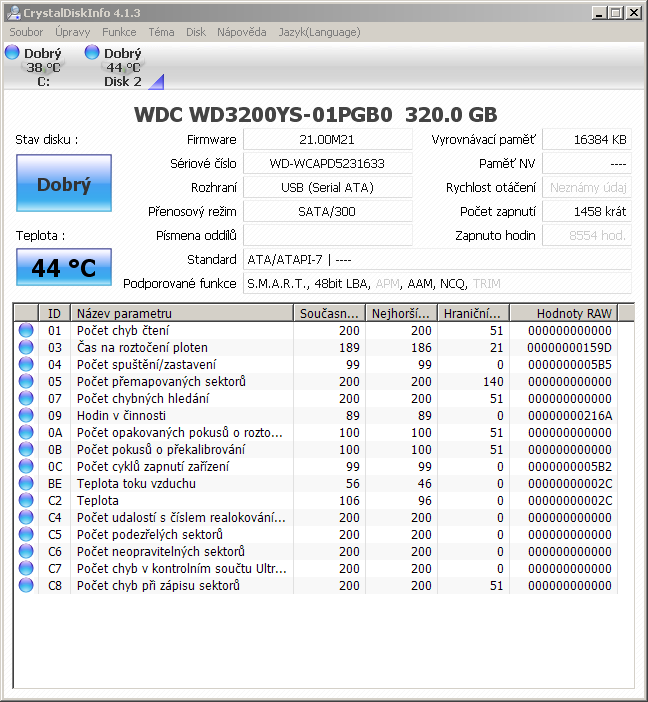Screen dimensions: 648x702
Task: Select the Disk 2 status orb
Action: coord(92,52)
